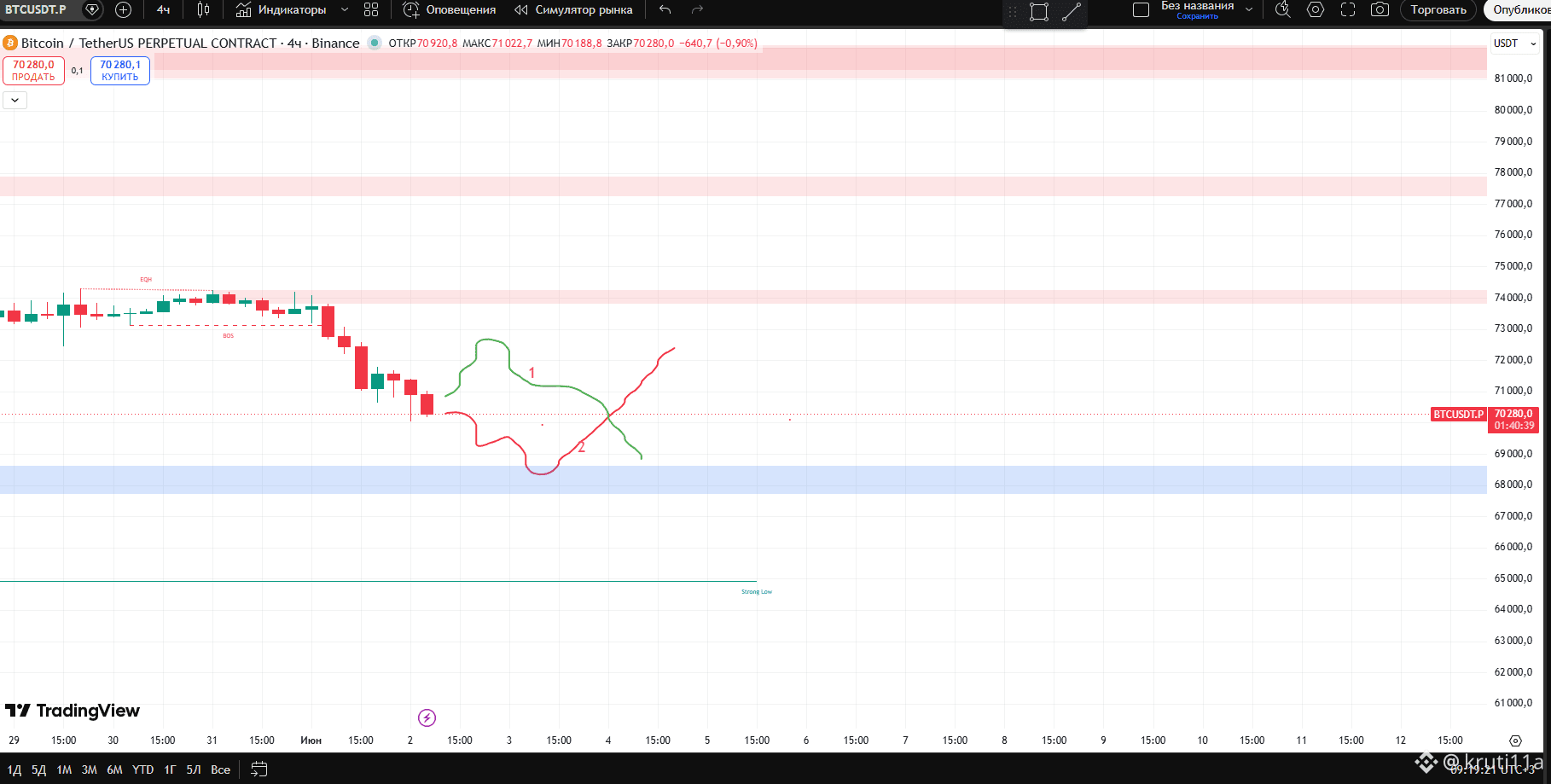1551x784 pixels.
Task: Open the indicator templates grid
Action: (371, 9)
